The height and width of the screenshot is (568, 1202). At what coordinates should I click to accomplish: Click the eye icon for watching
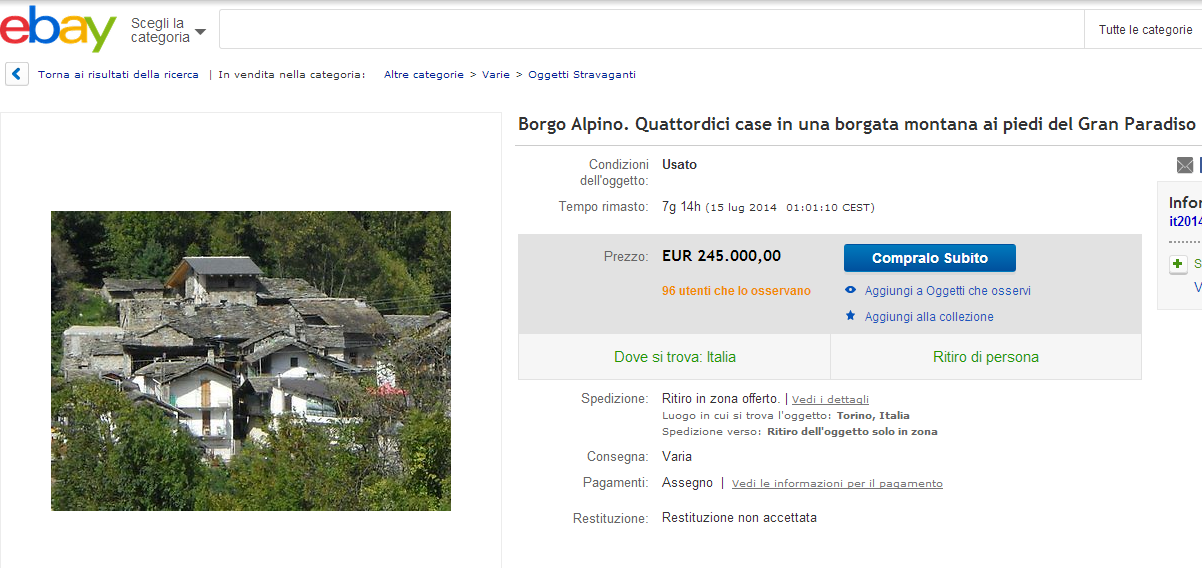click(x=851, y=291)
